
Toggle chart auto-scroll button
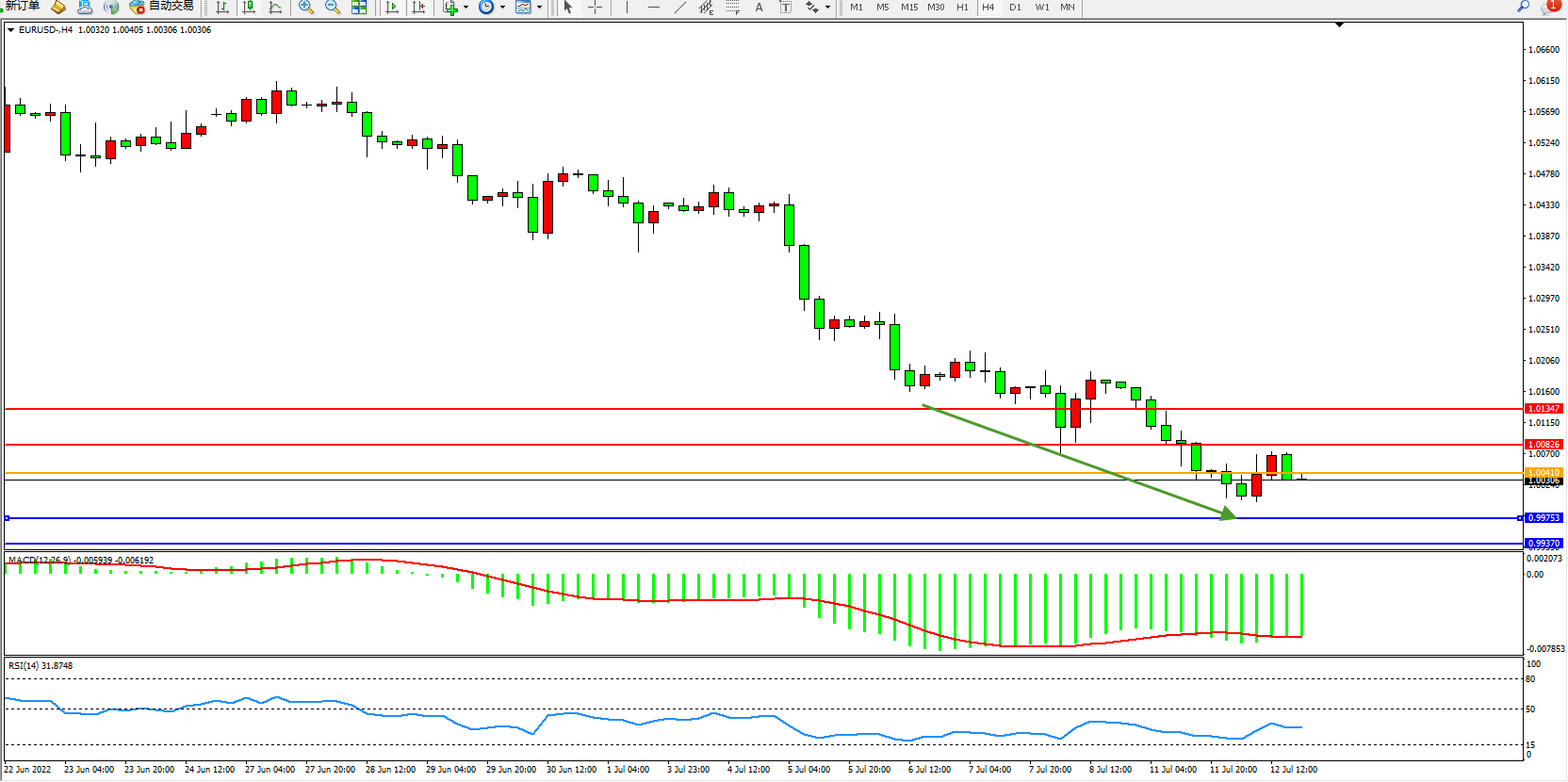pyautogui.click(x=392, y=7)
